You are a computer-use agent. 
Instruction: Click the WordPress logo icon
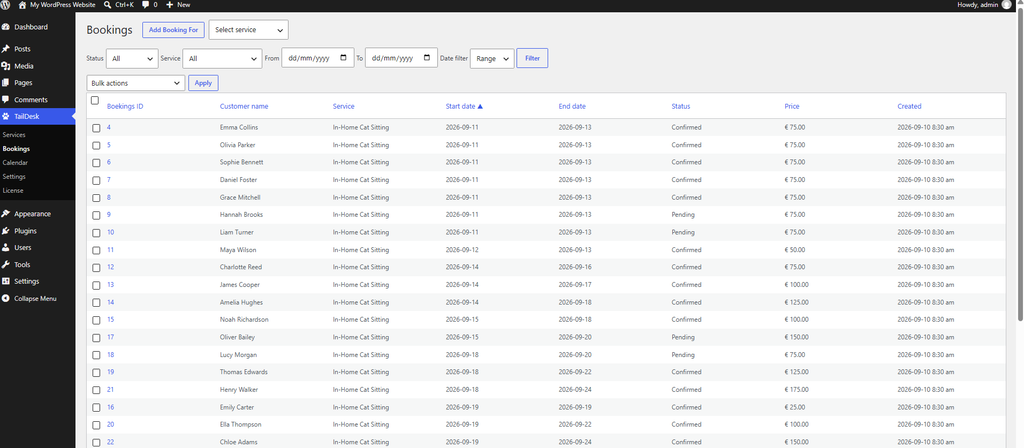point(6,5)
